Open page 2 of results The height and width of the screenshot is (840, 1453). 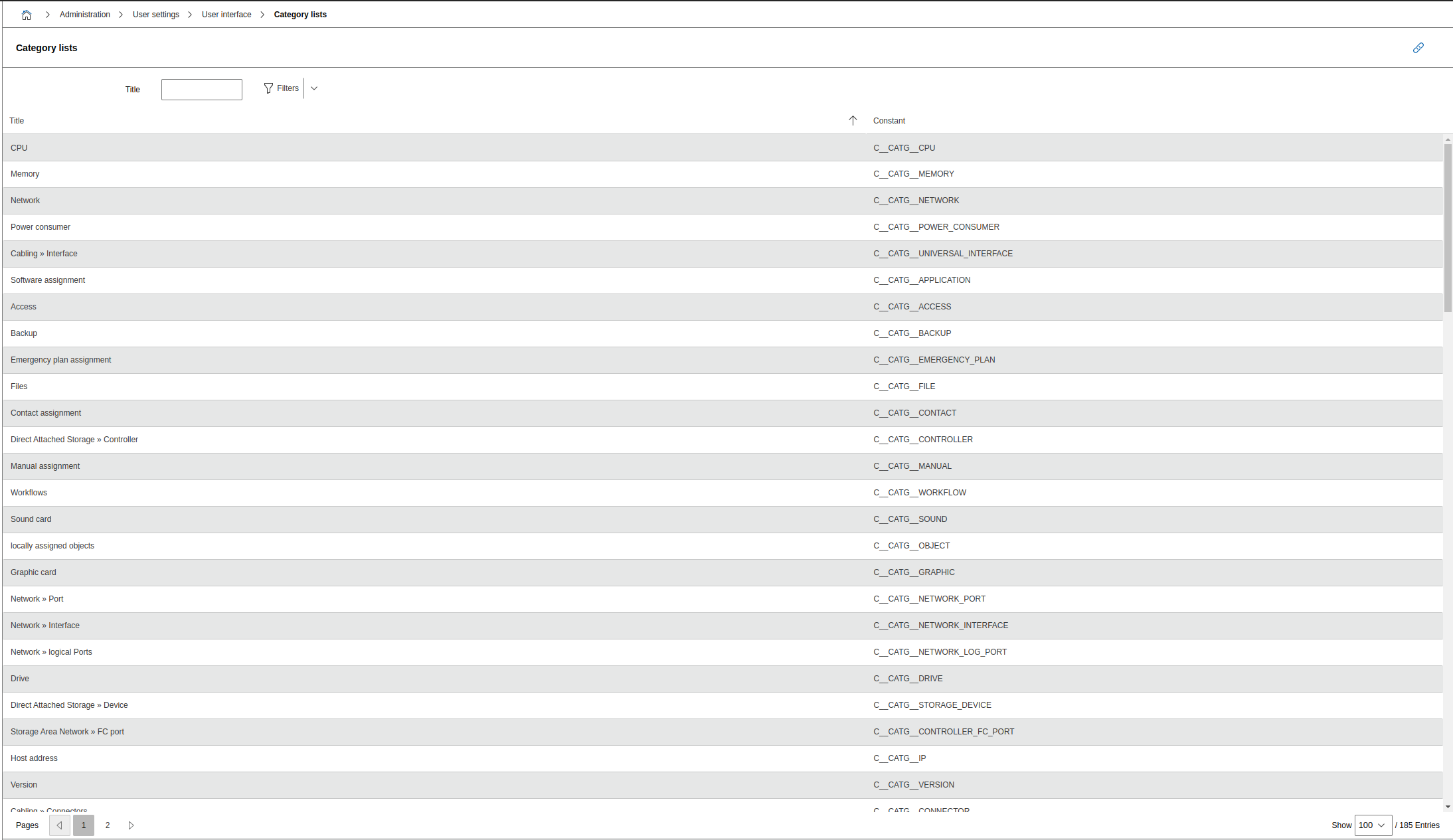(108, 825)
